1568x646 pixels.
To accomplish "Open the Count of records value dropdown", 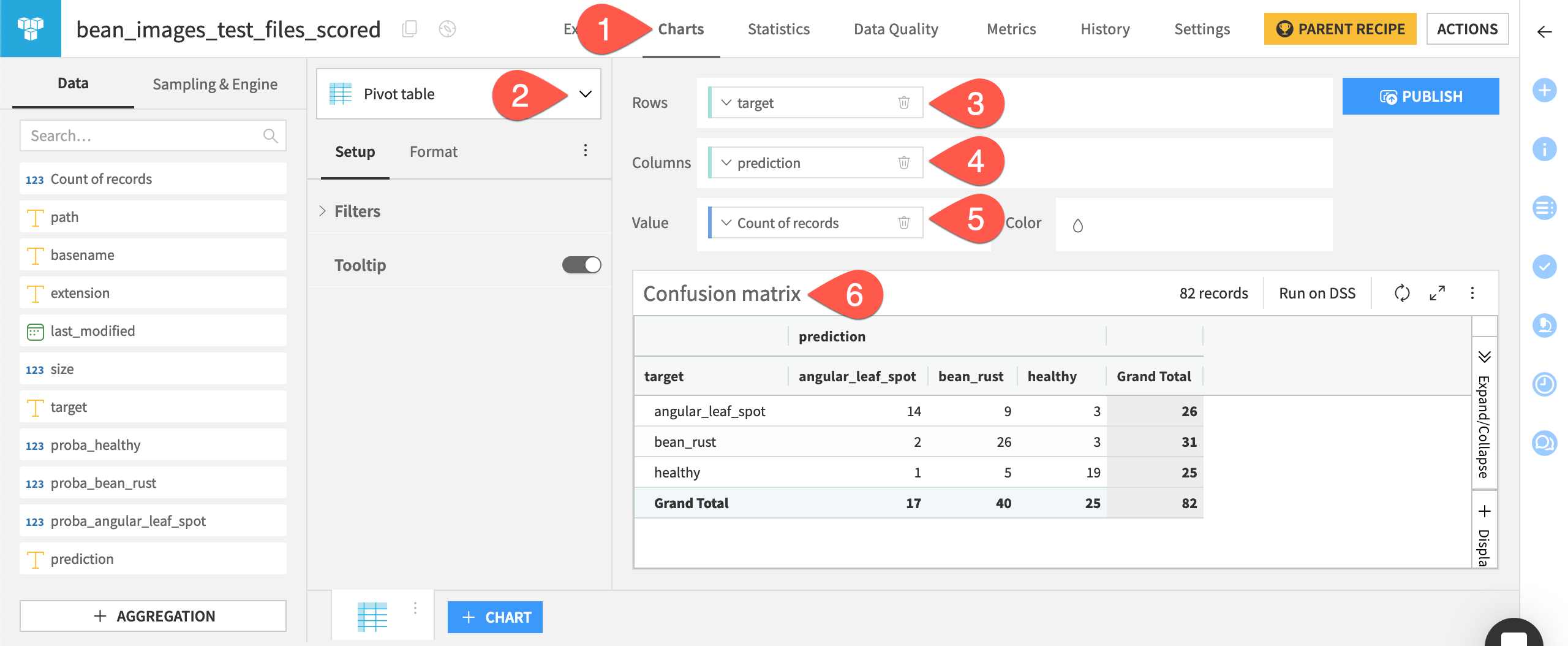I will [726, 222].
